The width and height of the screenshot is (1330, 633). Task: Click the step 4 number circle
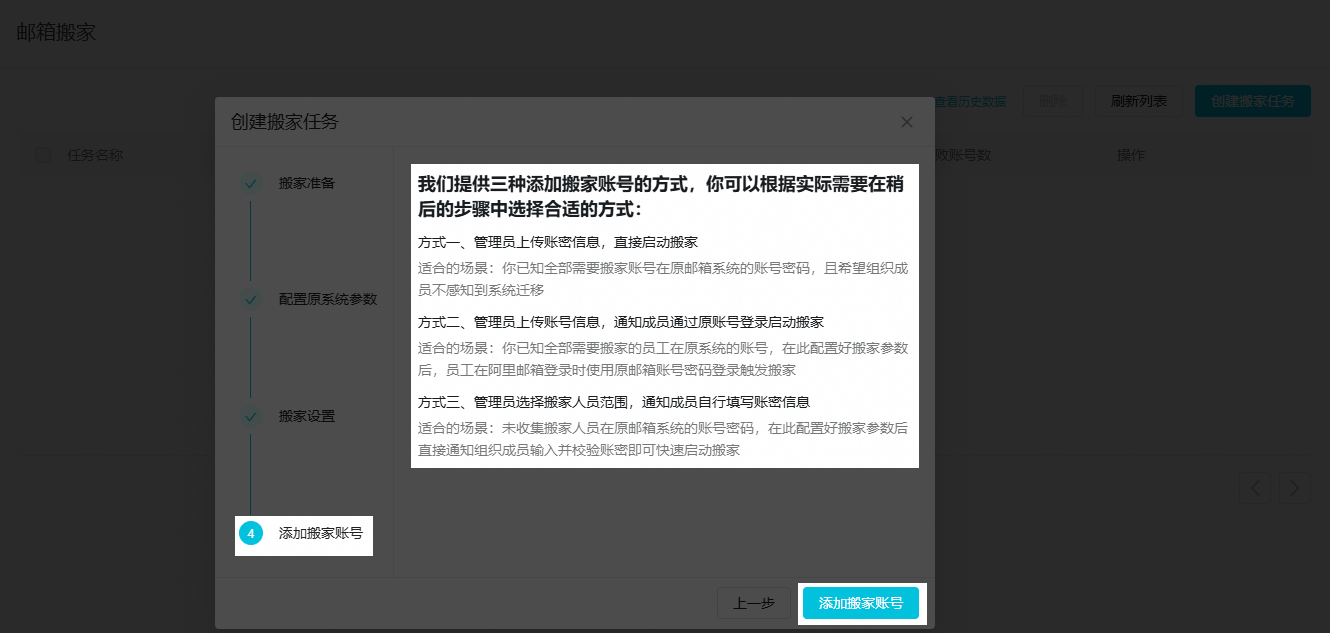pyautogui.click(x=251, y=534)
